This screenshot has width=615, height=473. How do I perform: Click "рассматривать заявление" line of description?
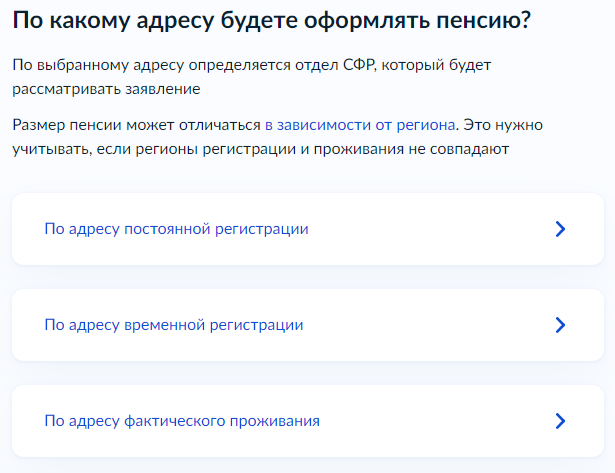(106, 89)
